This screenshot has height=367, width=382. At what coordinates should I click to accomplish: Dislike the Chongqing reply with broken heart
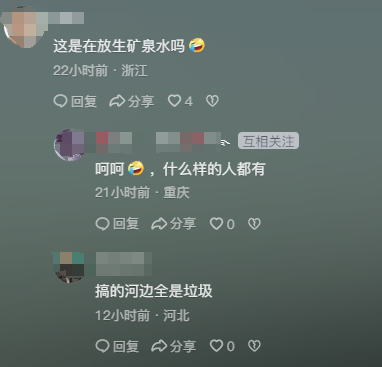pyautogui.click(x=254, y=224)
